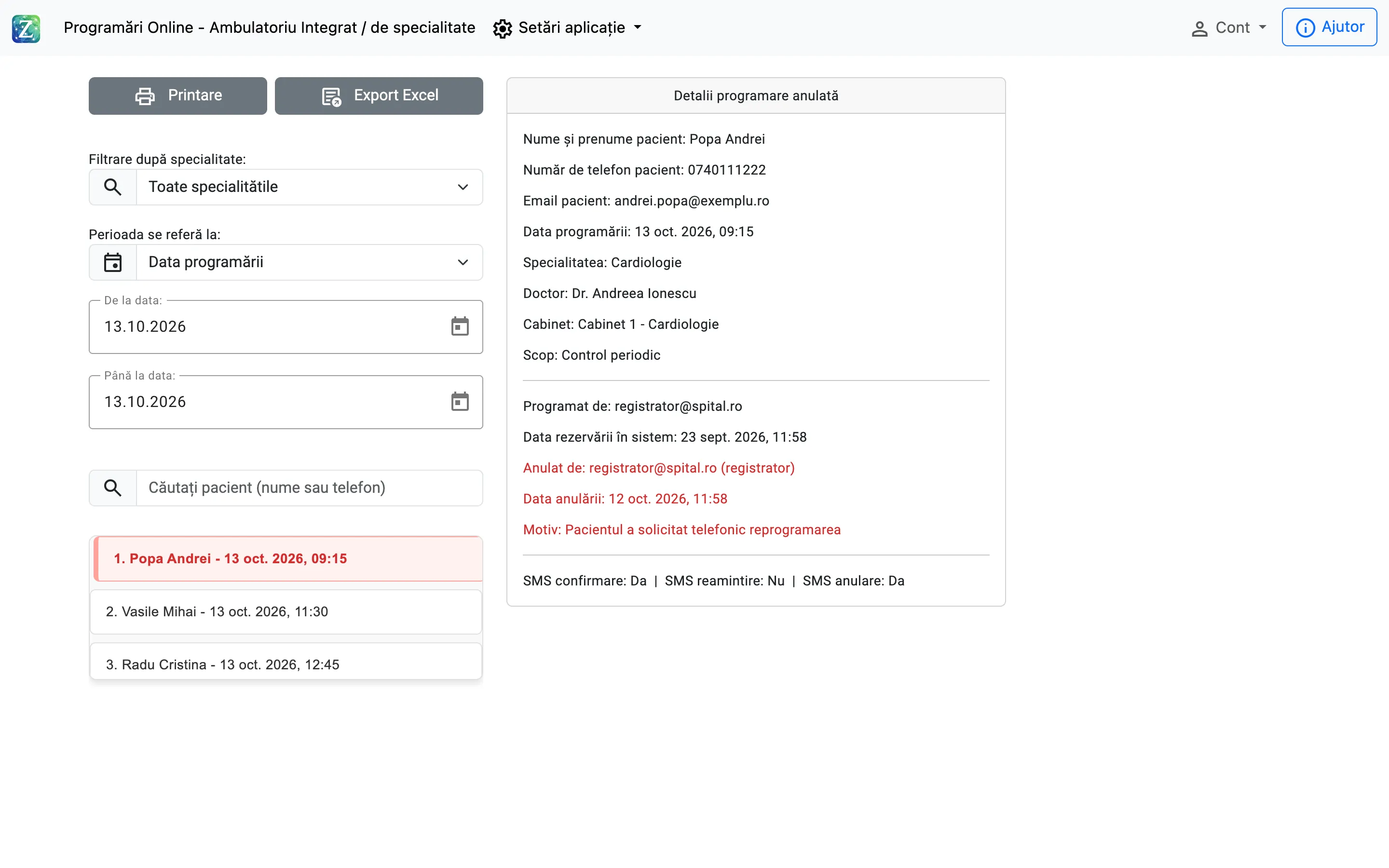Expand the Toate specialitățile dropdown
Image resolution: width=1389 pixels, height=868 pixels.
pyautogui.click(x=309, y=187)
